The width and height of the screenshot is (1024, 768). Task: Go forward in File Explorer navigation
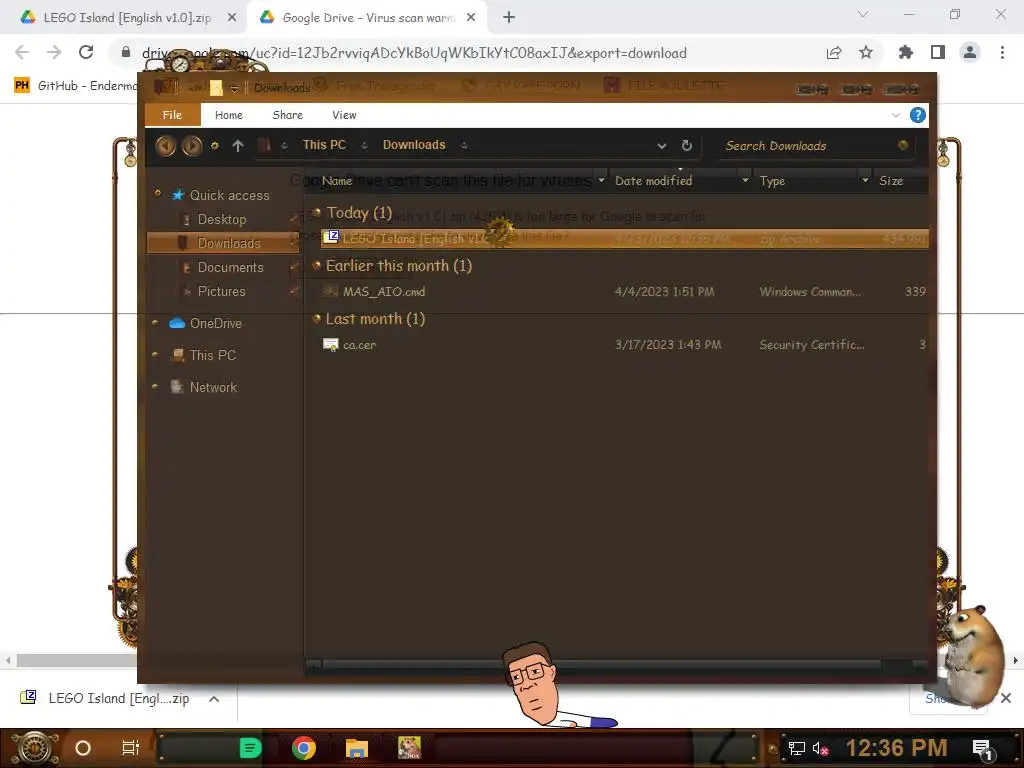click(x=191, y=146)
